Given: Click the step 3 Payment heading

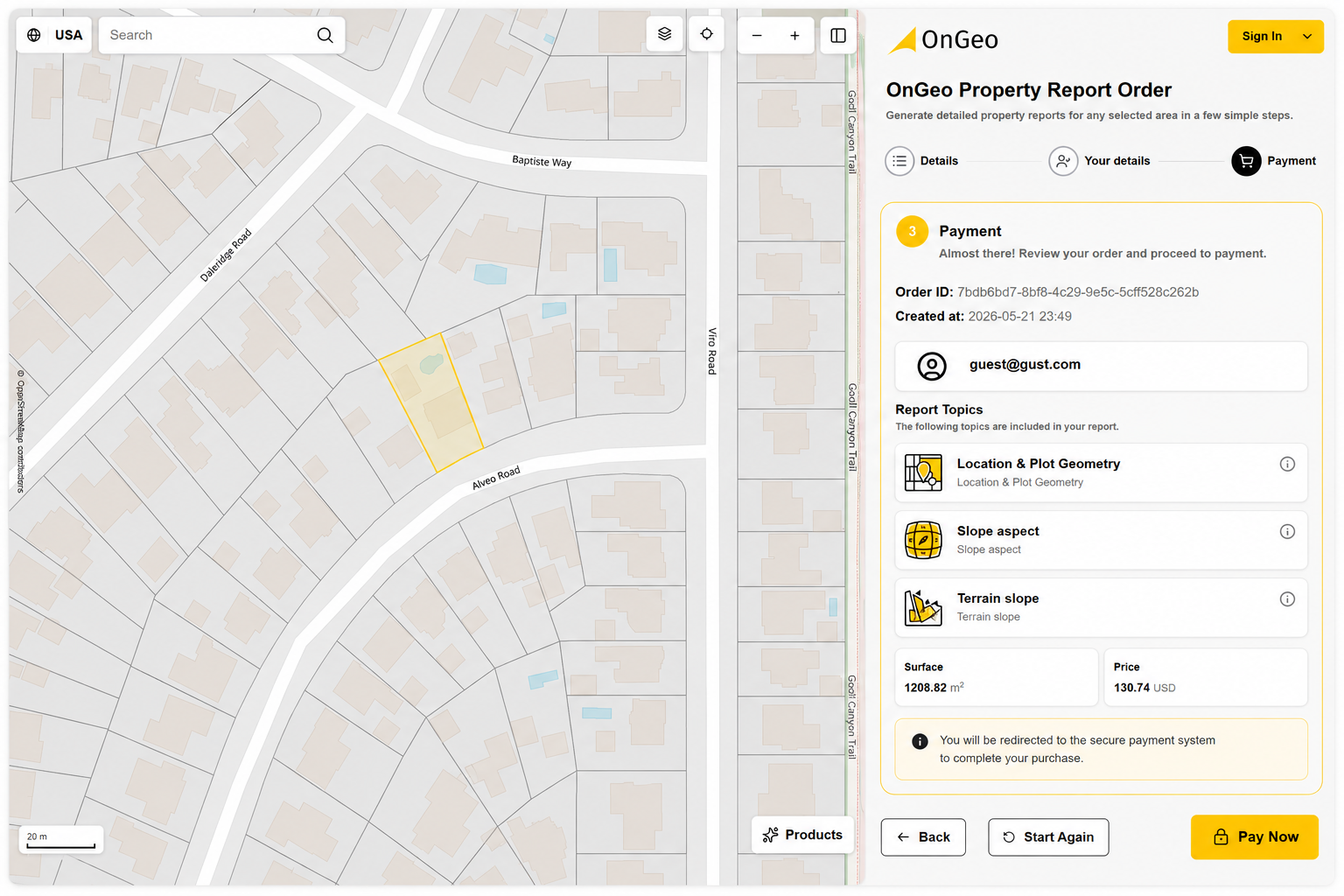Looking at the screenshot, I should [969, 231].
